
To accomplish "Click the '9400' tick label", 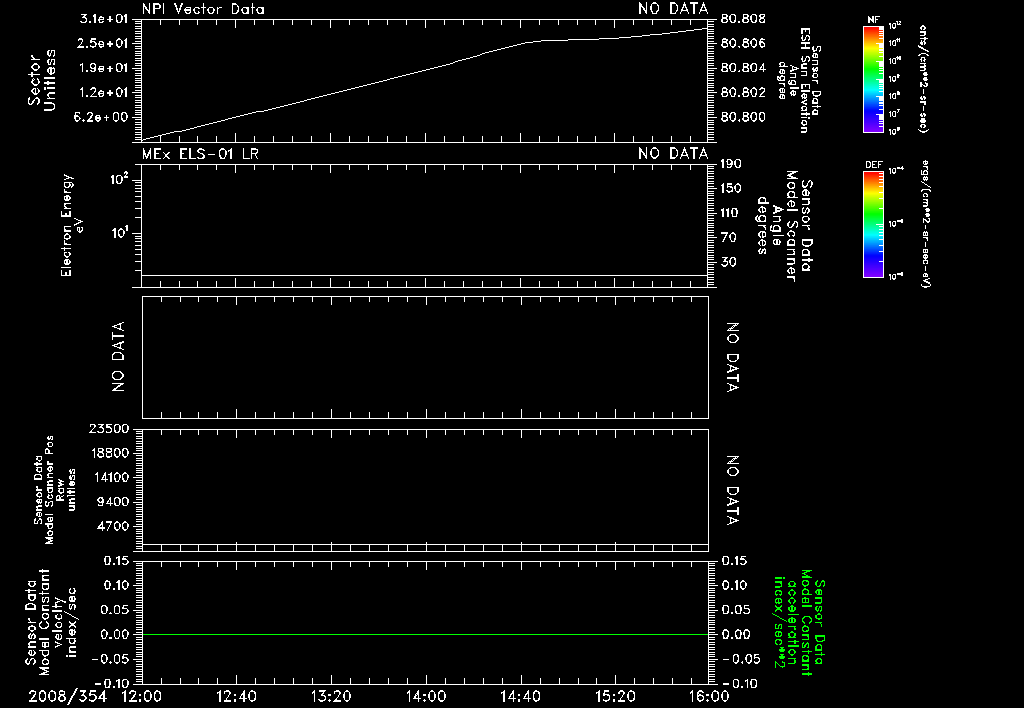I will click(114, 502).
